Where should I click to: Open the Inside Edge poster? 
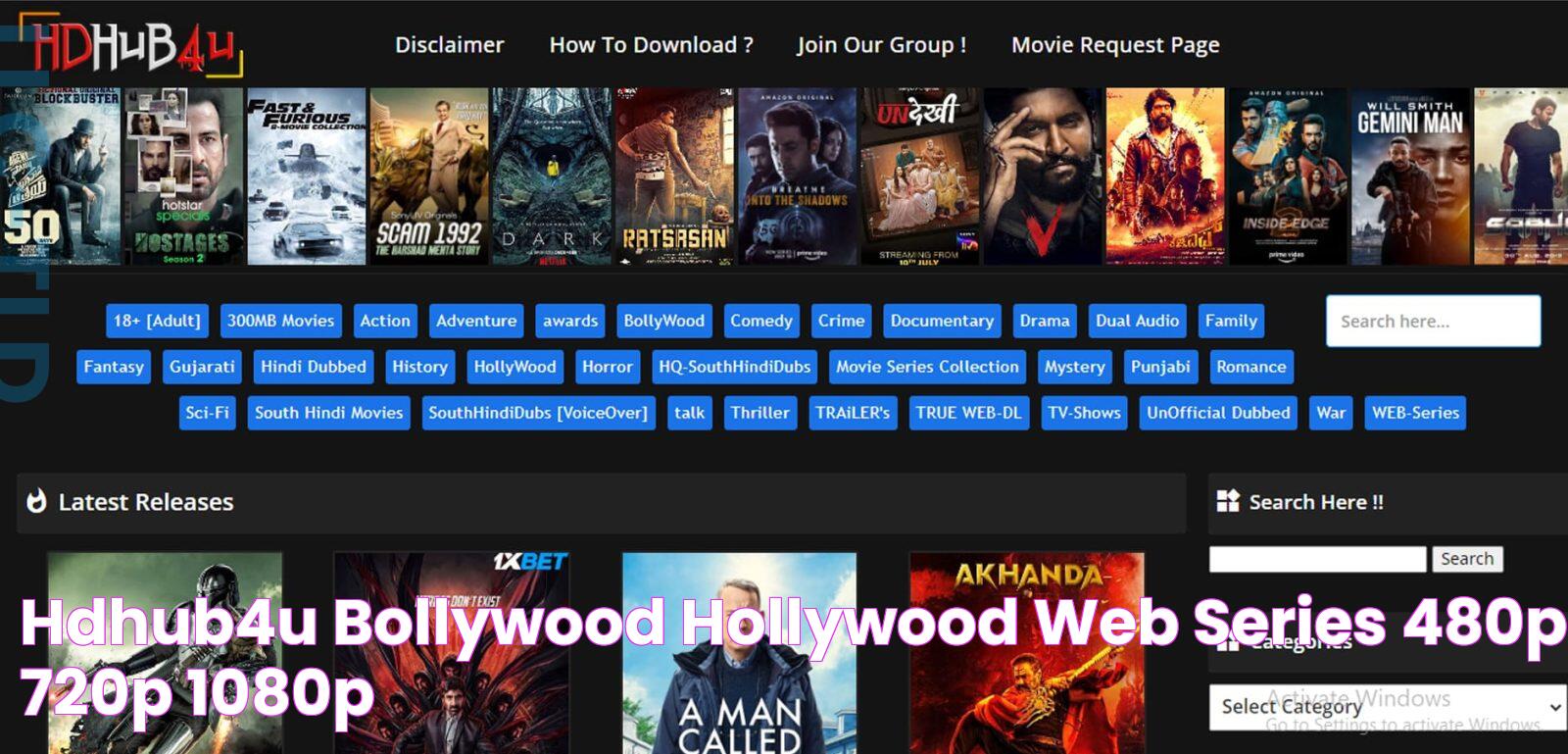[x=1288, y=176]
